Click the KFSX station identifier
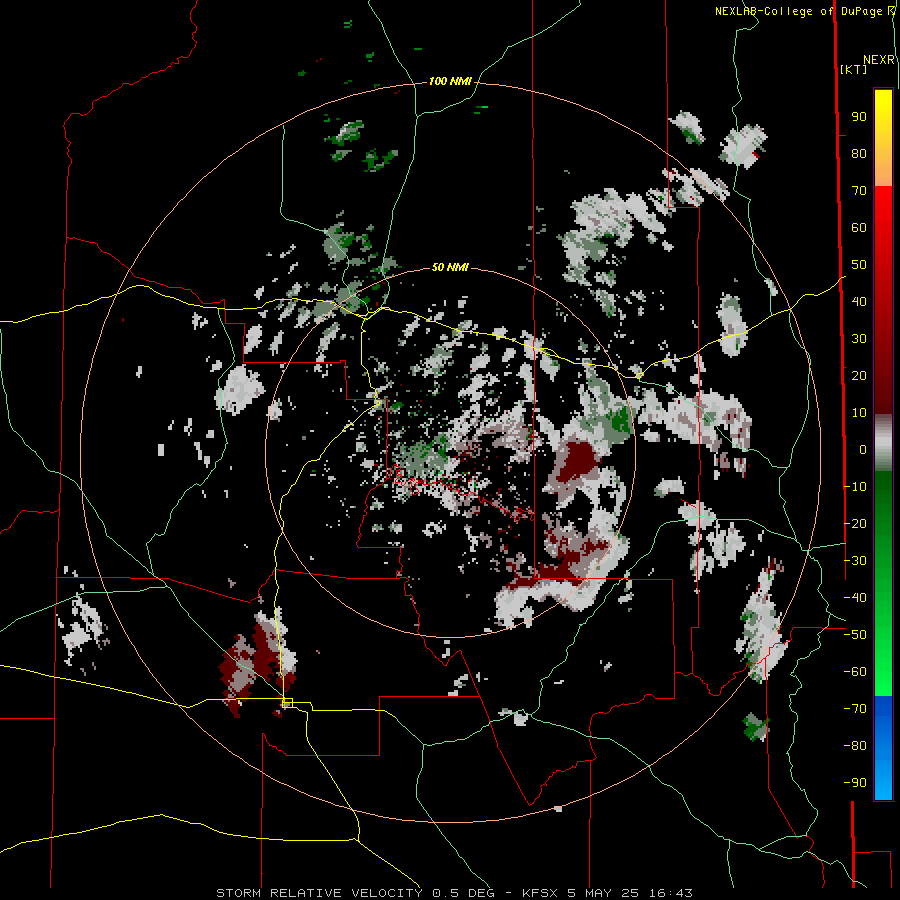 (x=540, y=893)
